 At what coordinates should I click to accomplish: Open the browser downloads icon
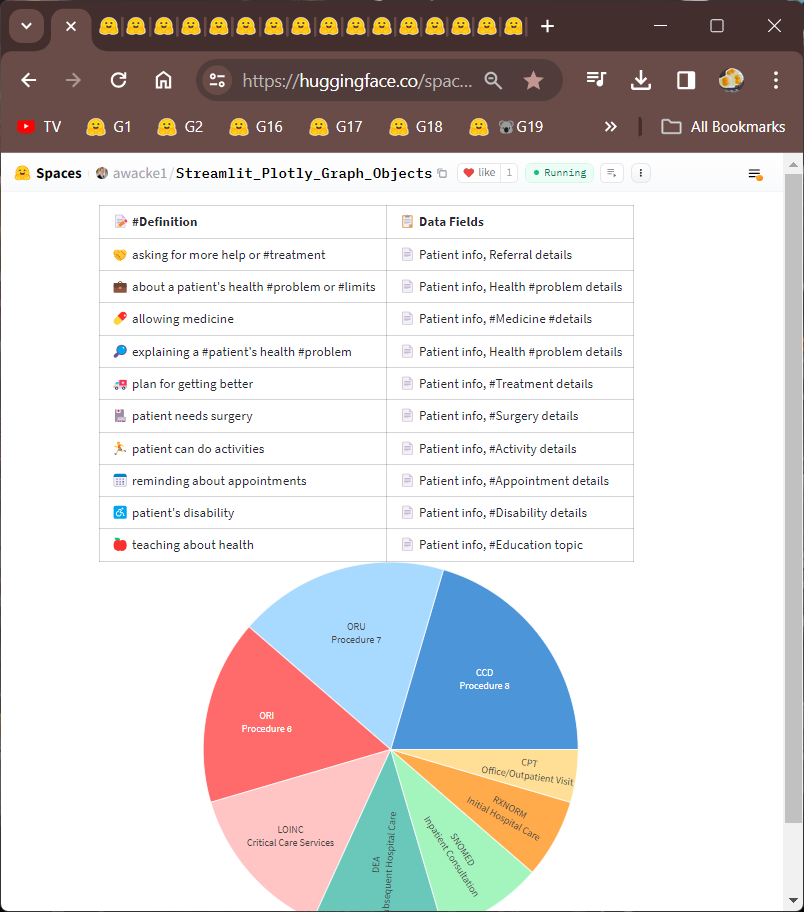[641, 81]
